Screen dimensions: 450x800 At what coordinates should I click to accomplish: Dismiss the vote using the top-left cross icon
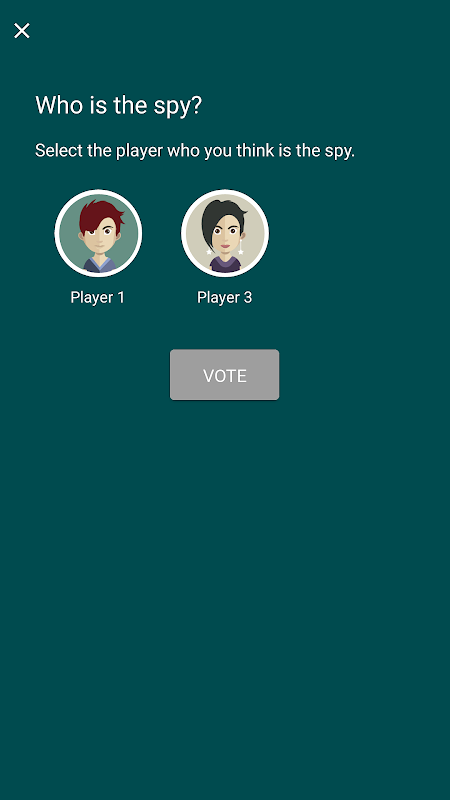[22, 31]
